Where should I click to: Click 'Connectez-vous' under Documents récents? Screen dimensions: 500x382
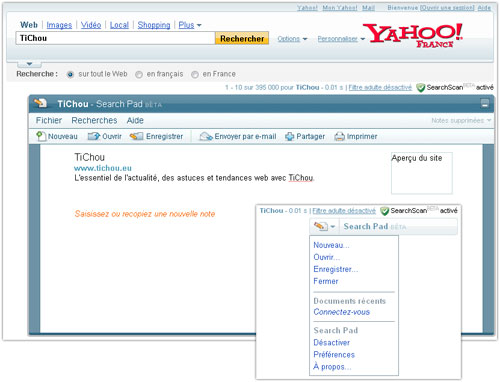coord(342,312)
